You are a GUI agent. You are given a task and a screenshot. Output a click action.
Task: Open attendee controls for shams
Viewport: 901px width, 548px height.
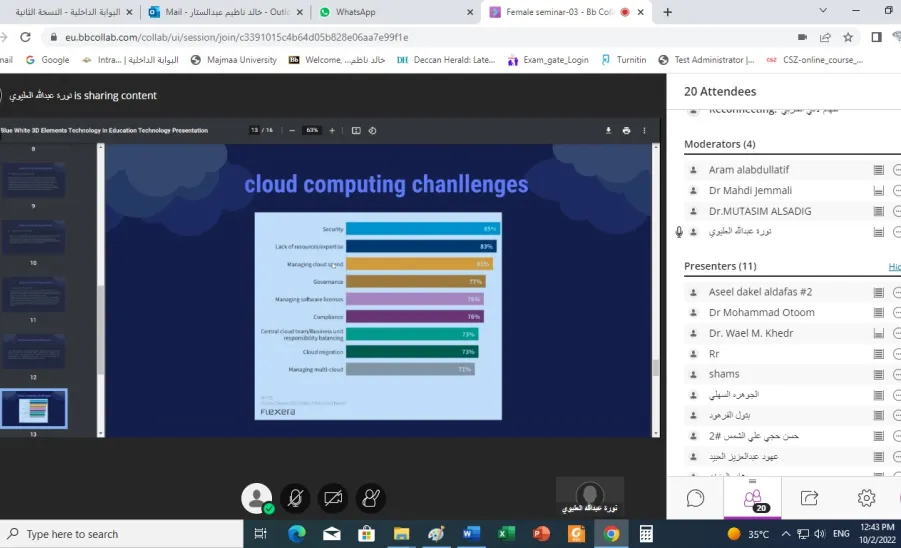pos(896,375)
